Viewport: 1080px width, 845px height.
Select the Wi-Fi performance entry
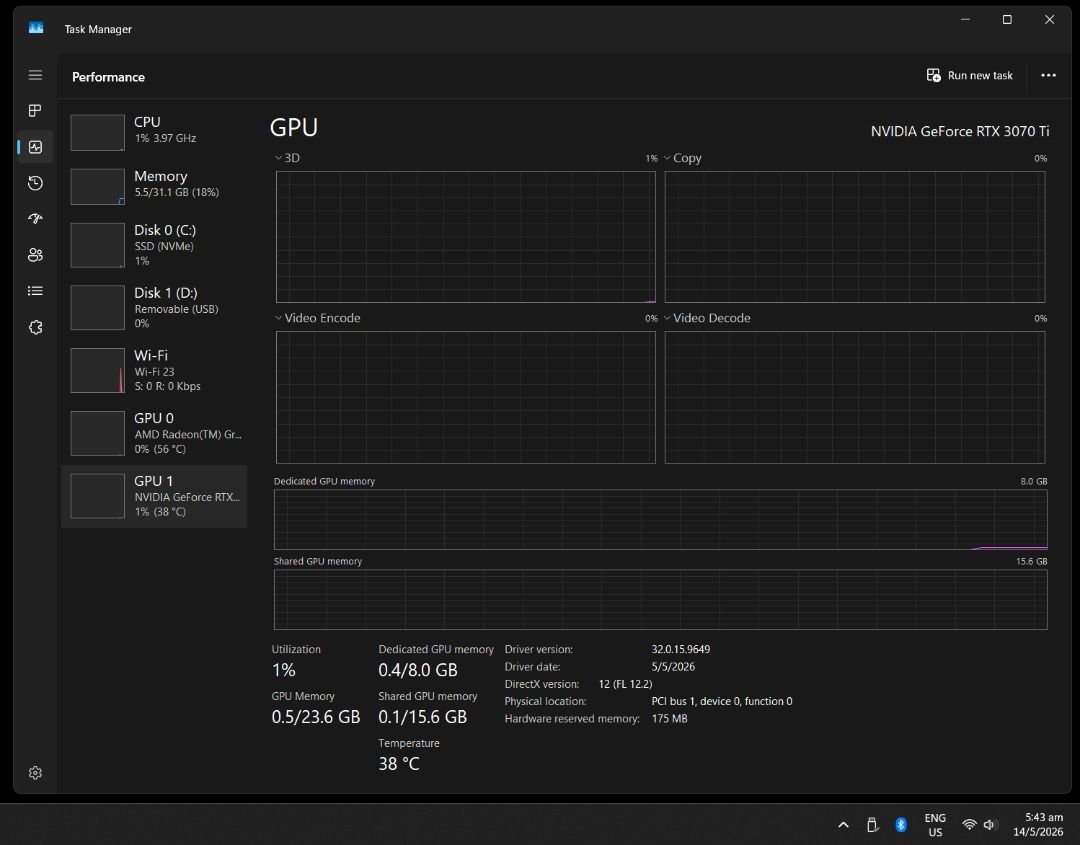coord(154,371)
